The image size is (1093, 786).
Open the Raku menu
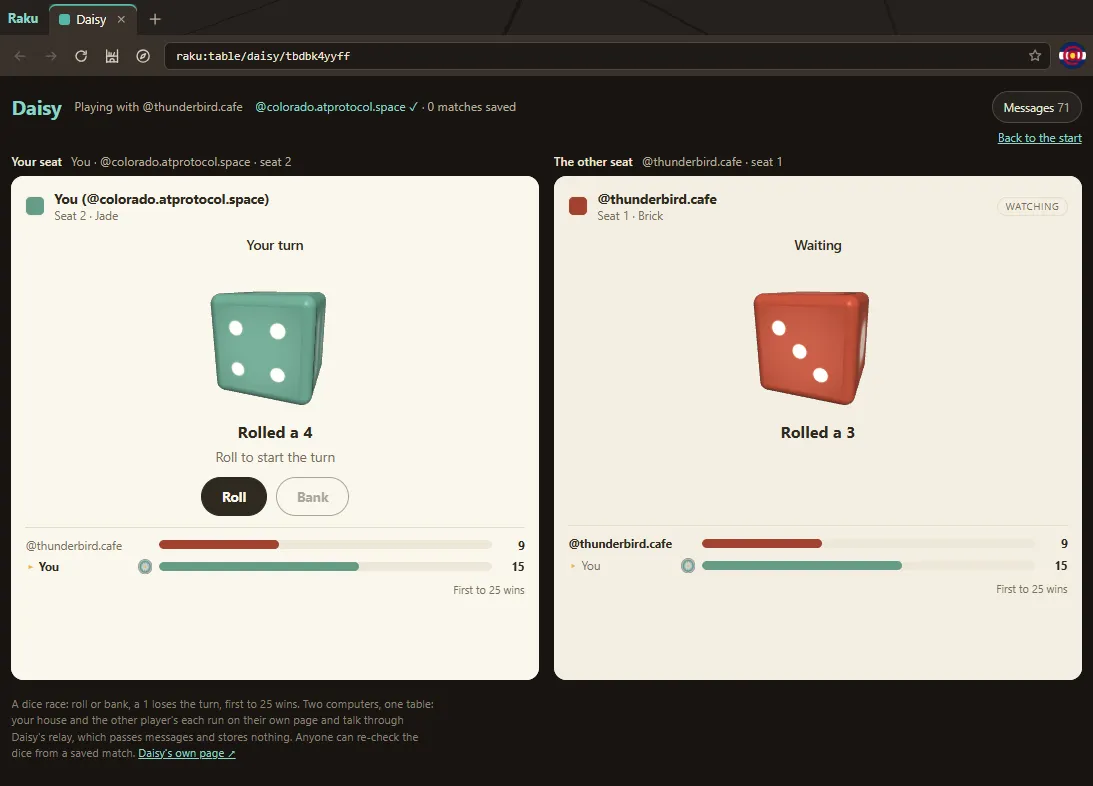tap(23, 18)
